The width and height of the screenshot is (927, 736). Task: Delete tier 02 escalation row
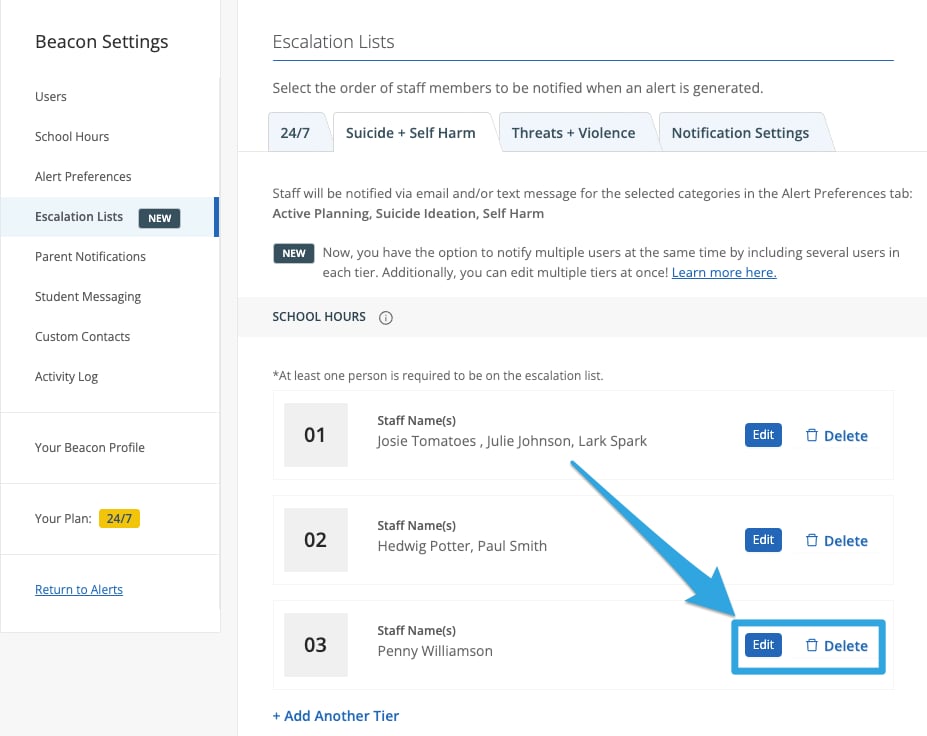(x=837, y=540)
